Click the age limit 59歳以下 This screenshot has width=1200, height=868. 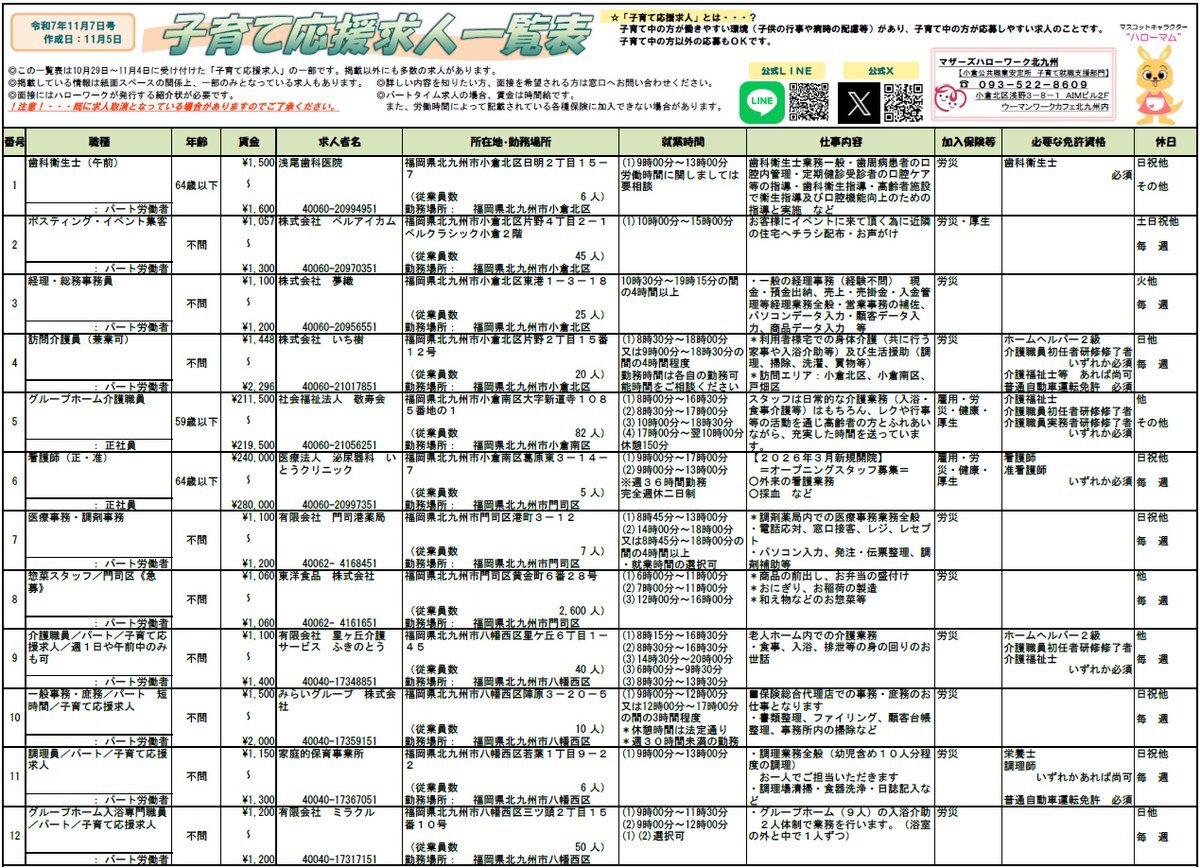click(x=195, y=422)
